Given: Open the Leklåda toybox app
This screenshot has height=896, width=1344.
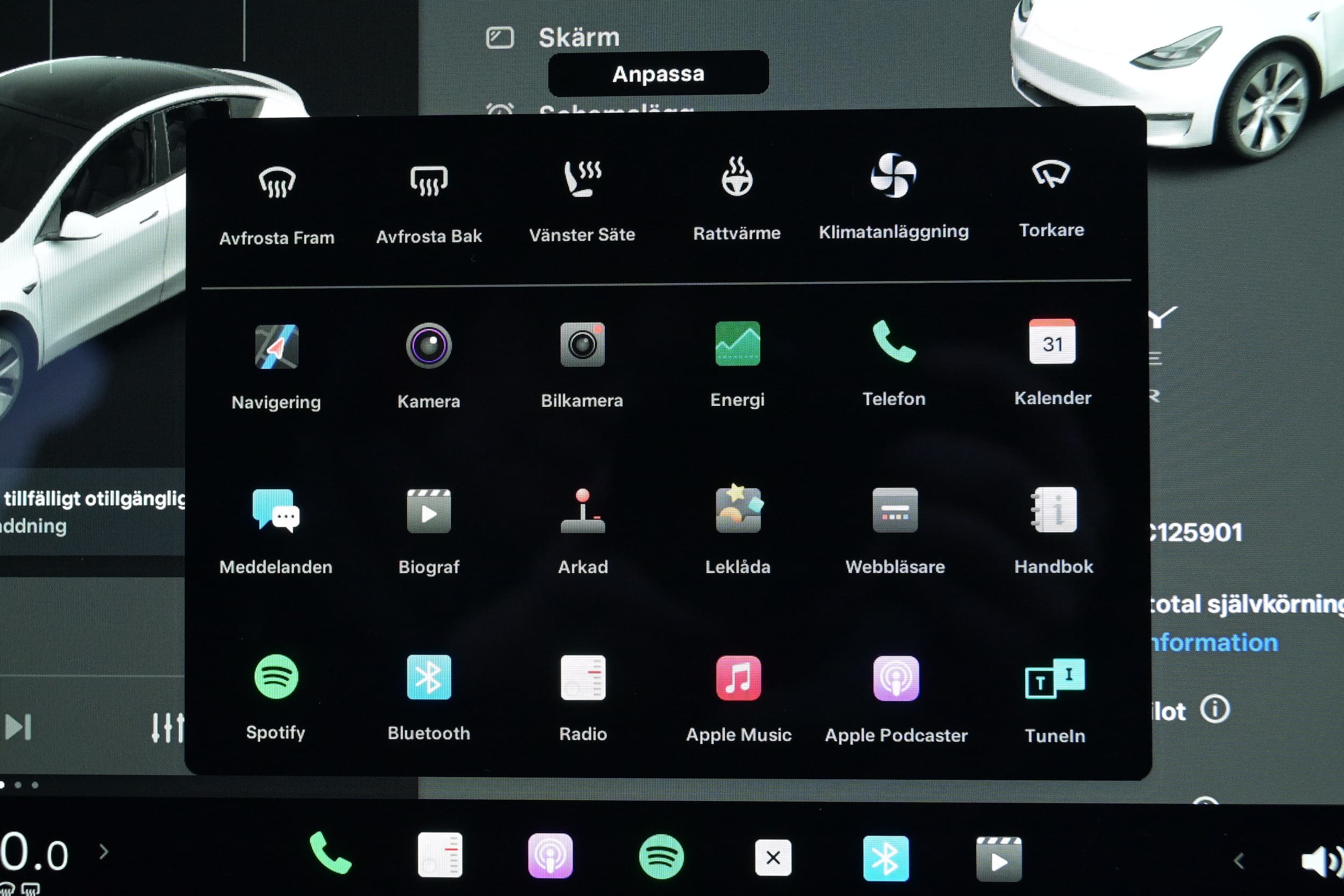Looking at the screenshot, I should click(738, 531).
